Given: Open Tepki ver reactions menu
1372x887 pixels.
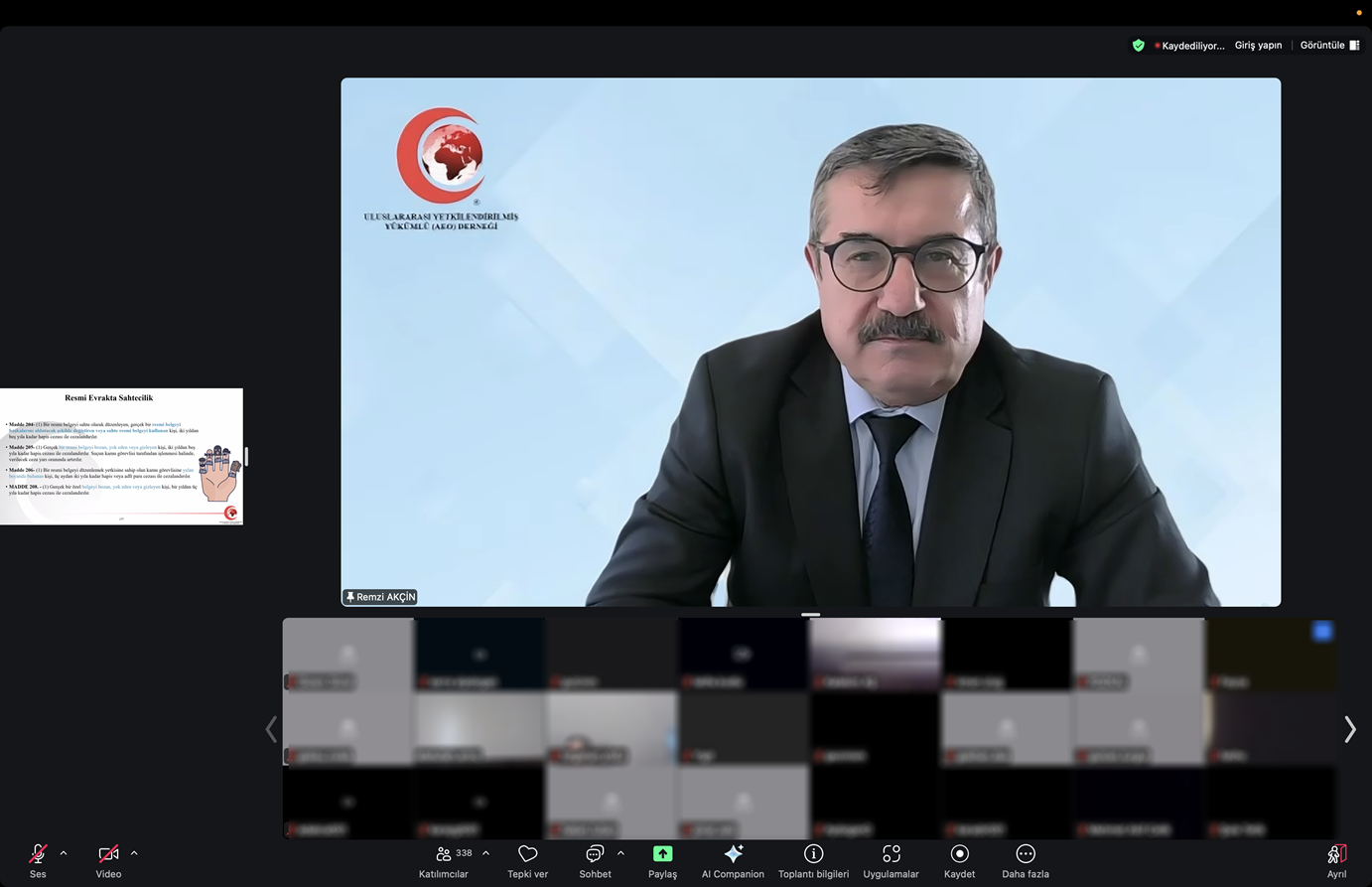Looking at the screenshot, I should coord(527,859).
